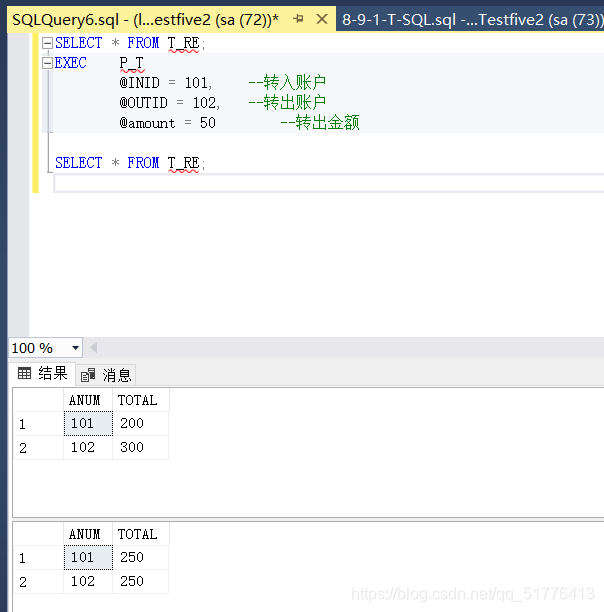Click T_RE in the first SELECT line
This screenshot has width=604, height=612.
[x=183, y=43]
